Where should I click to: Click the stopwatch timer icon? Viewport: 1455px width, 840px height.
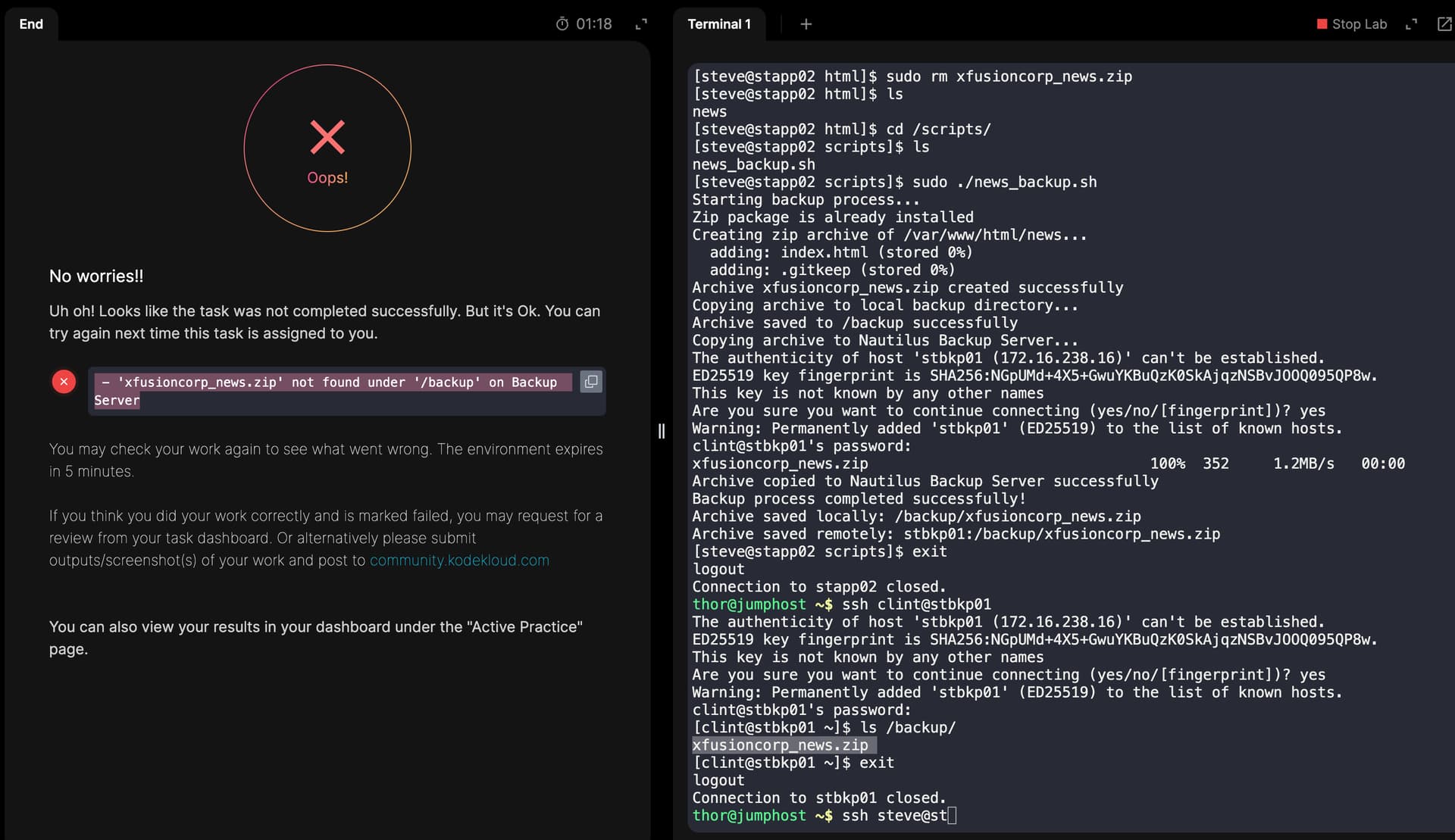coord(562,24)
